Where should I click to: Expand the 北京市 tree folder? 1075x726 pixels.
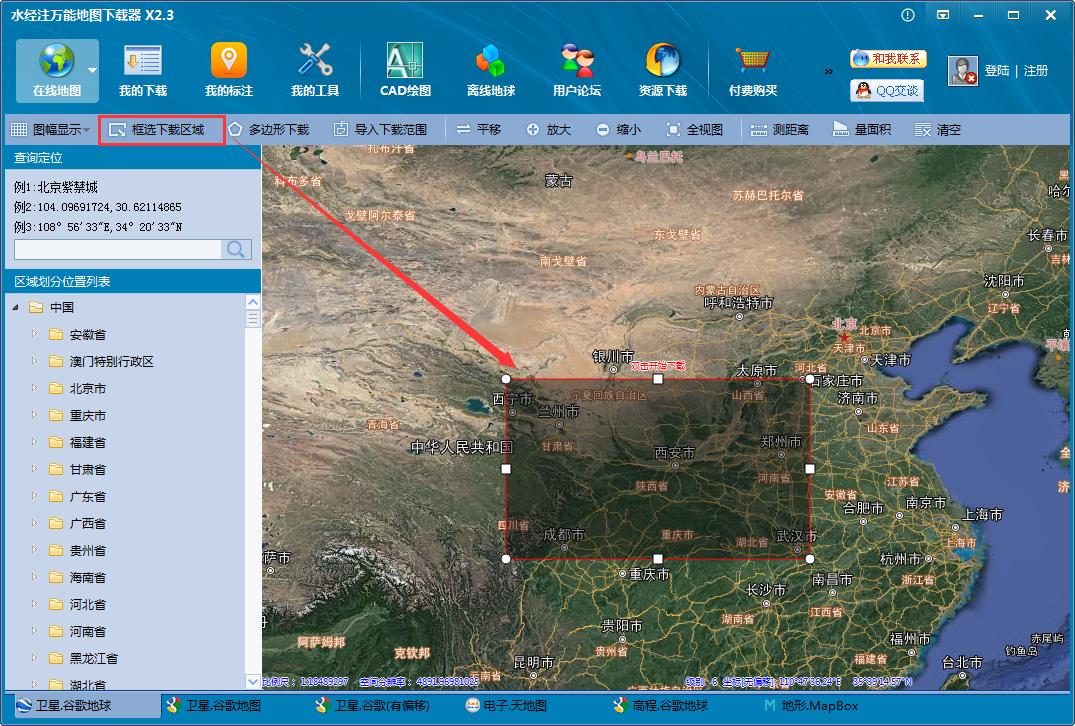[x=34, y=388]
